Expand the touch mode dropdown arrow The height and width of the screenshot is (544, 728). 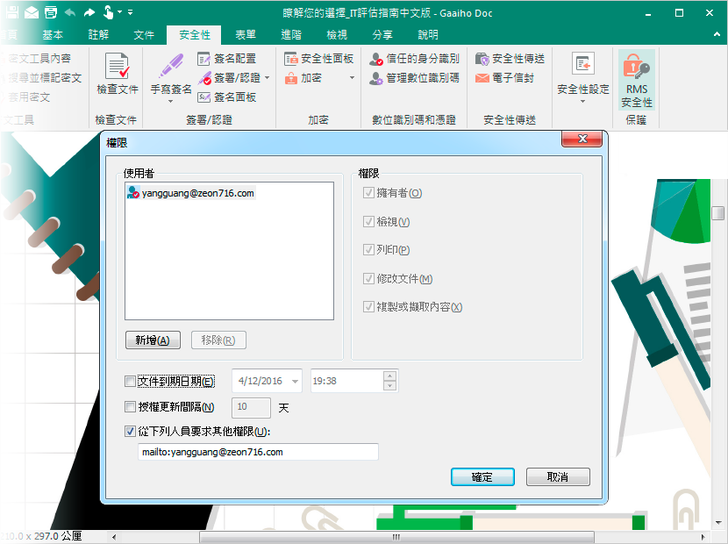pos(120,12)
